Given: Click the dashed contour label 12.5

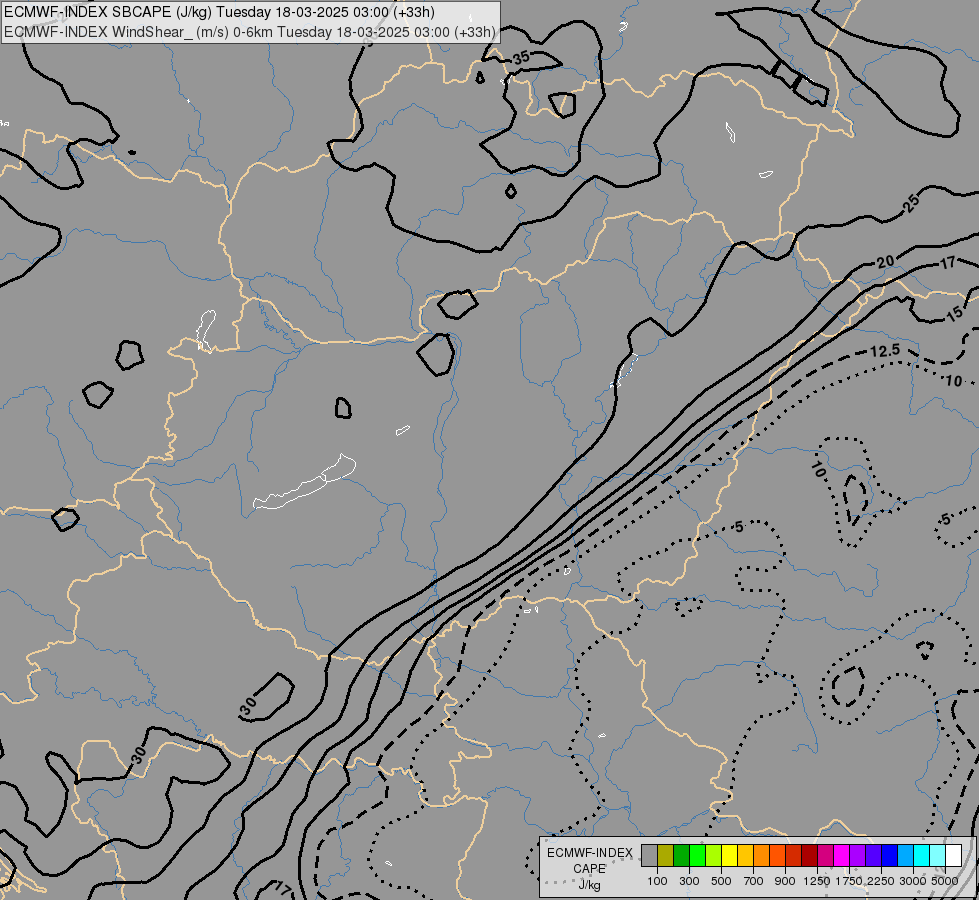Looking at the screenshot, I should click(x=885, y=351).
